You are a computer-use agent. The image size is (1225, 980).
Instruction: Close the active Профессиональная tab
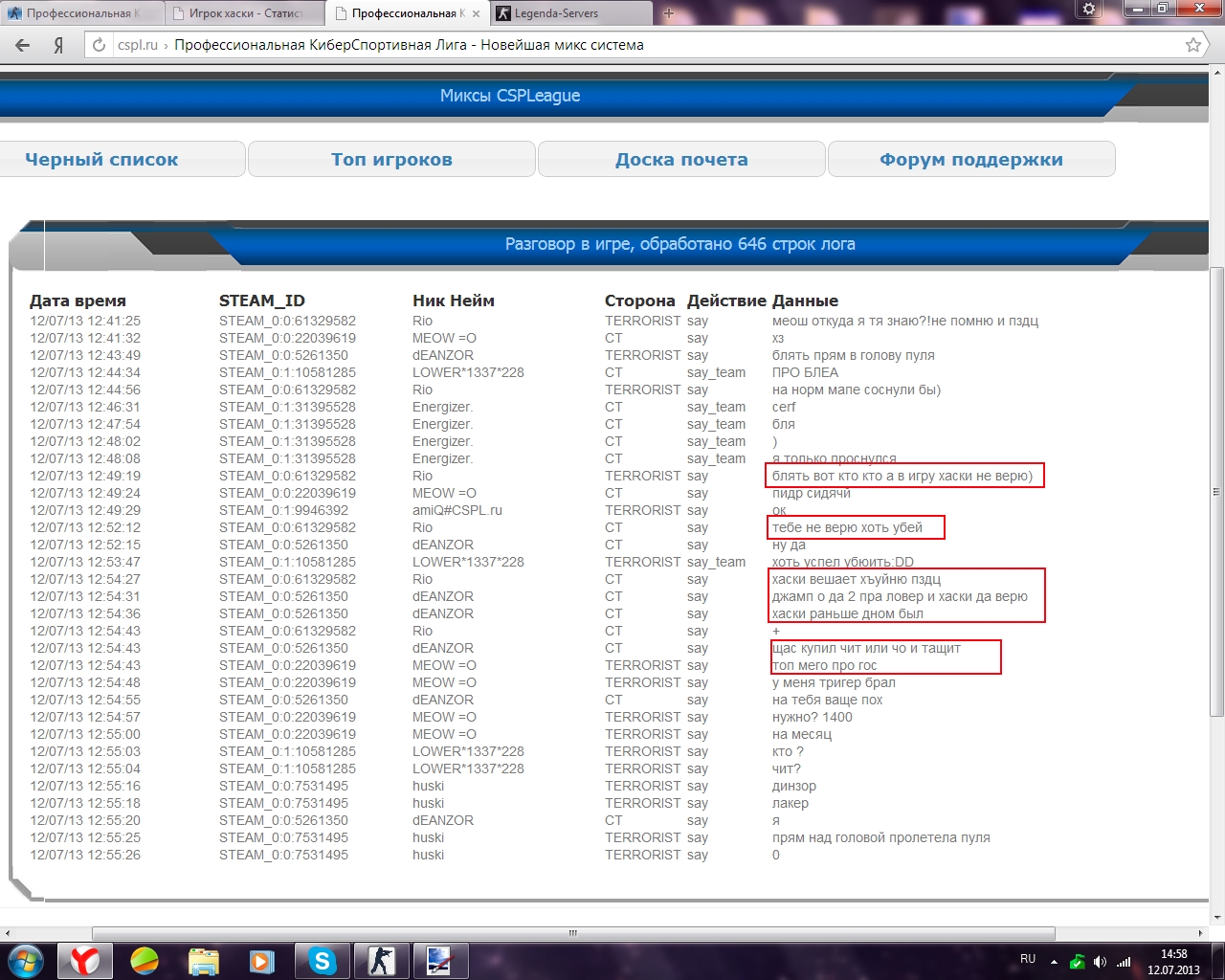[476, 13]
